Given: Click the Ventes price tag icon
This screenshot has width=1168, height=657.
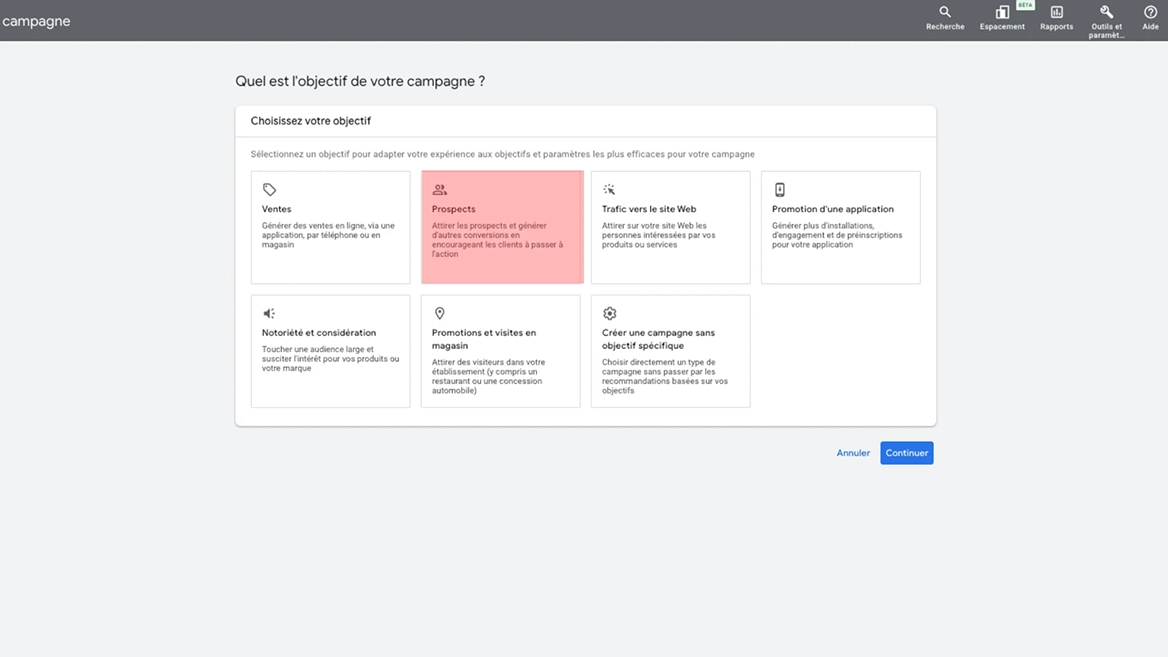Looking at the screenshot, I should 269,190.
